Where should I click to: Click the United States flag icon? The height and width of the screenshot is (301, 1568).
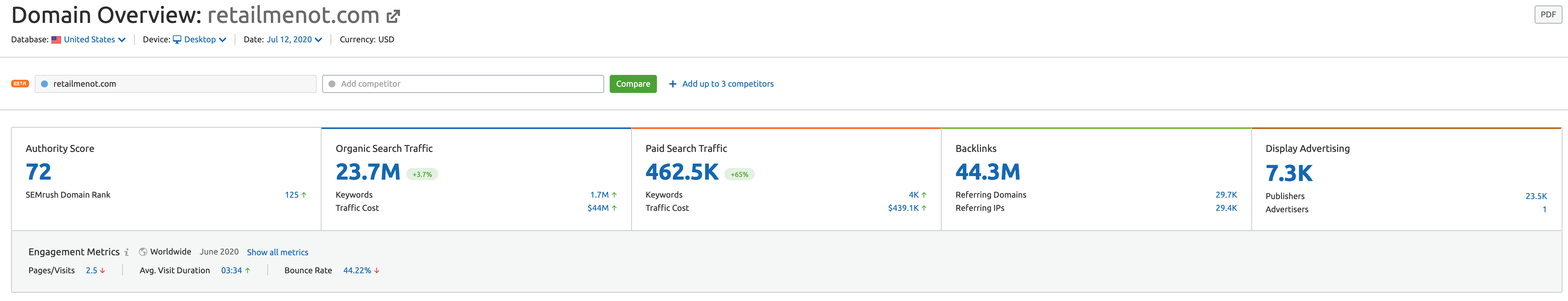(x=56, y=40)
